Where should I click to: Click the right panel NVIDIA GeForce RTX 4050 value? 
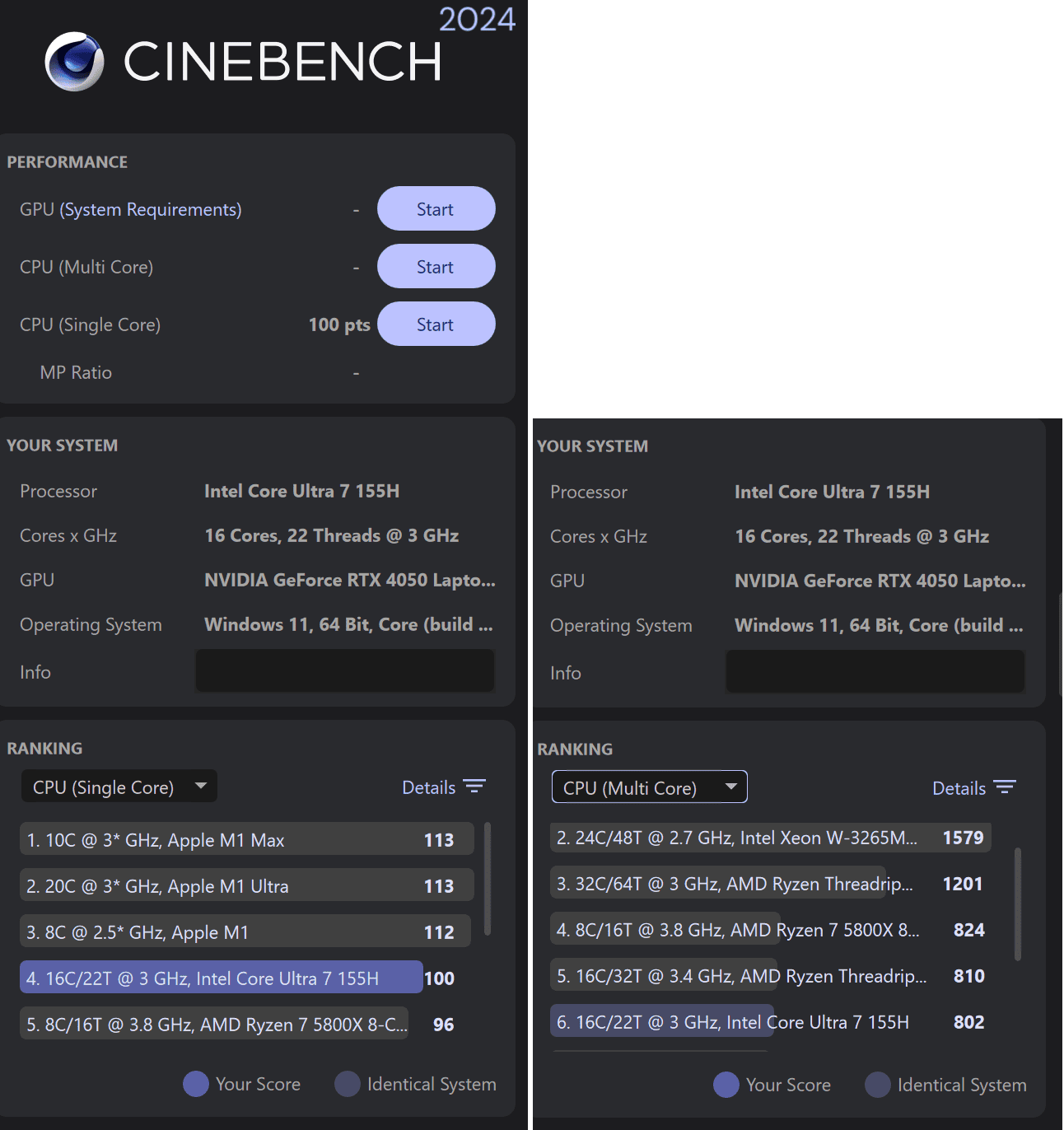tap(880, 581)
